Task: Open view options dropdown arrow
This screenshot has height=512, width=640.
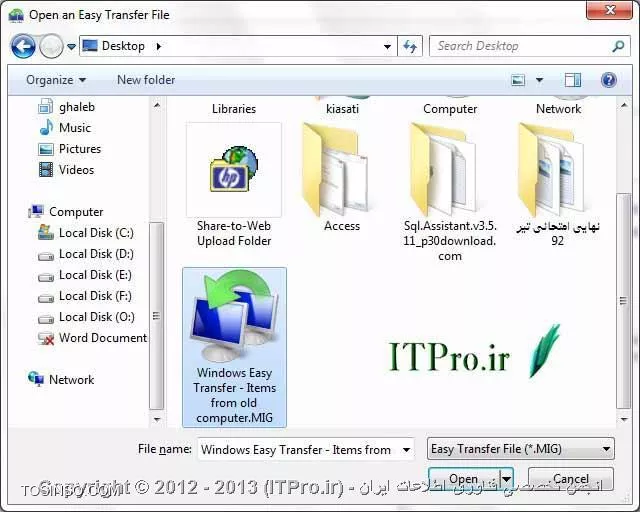Action: 539,80
